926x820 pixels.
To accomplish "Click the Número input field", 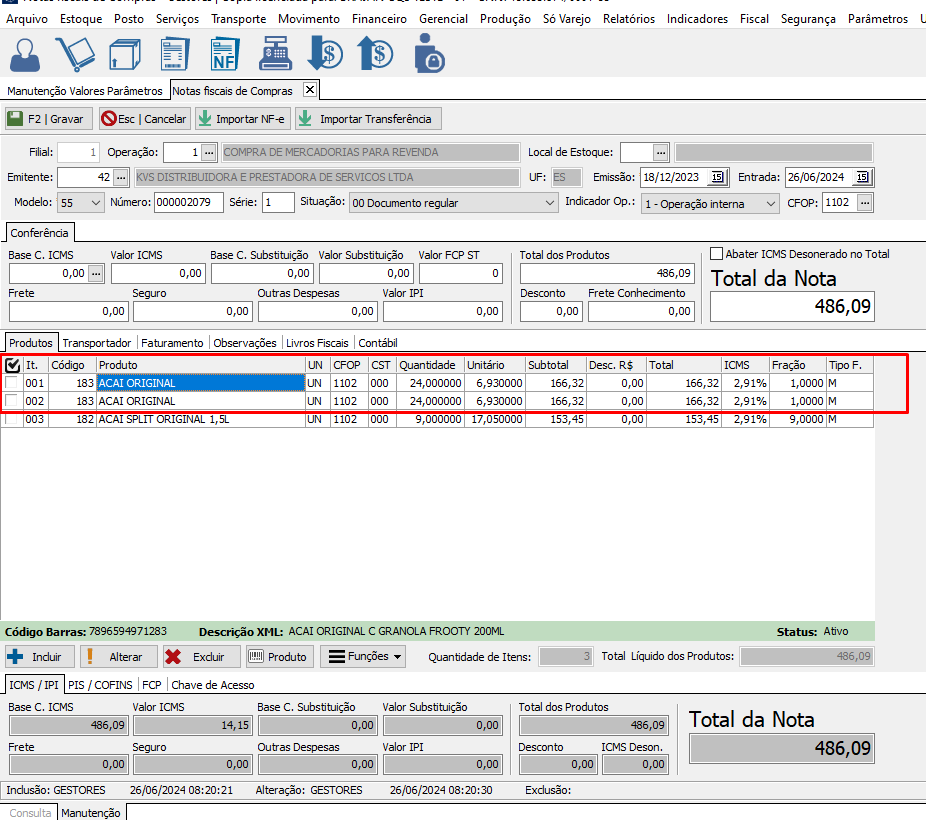I will click(188, 203).
